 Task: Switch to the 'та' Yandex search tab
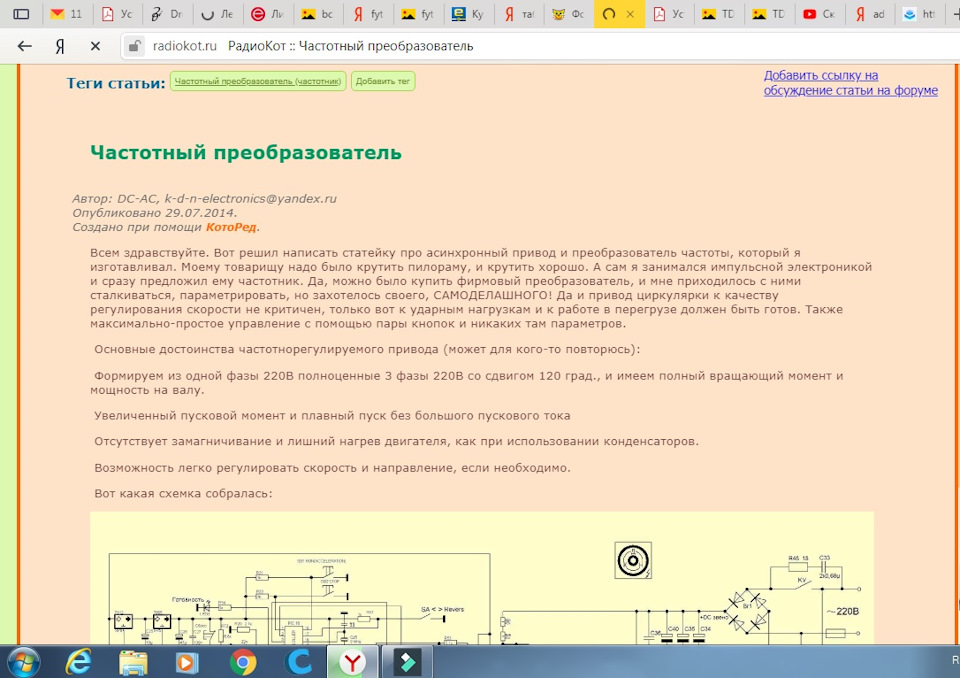pos(519,14)
